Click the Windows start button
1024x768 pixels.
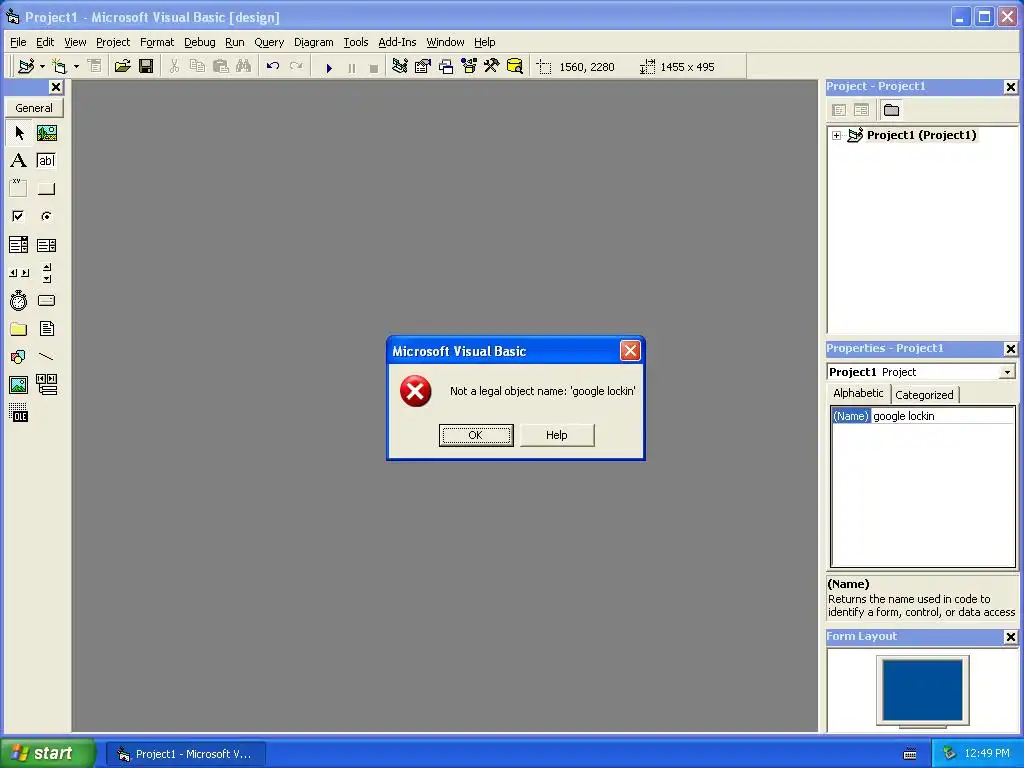46,753
